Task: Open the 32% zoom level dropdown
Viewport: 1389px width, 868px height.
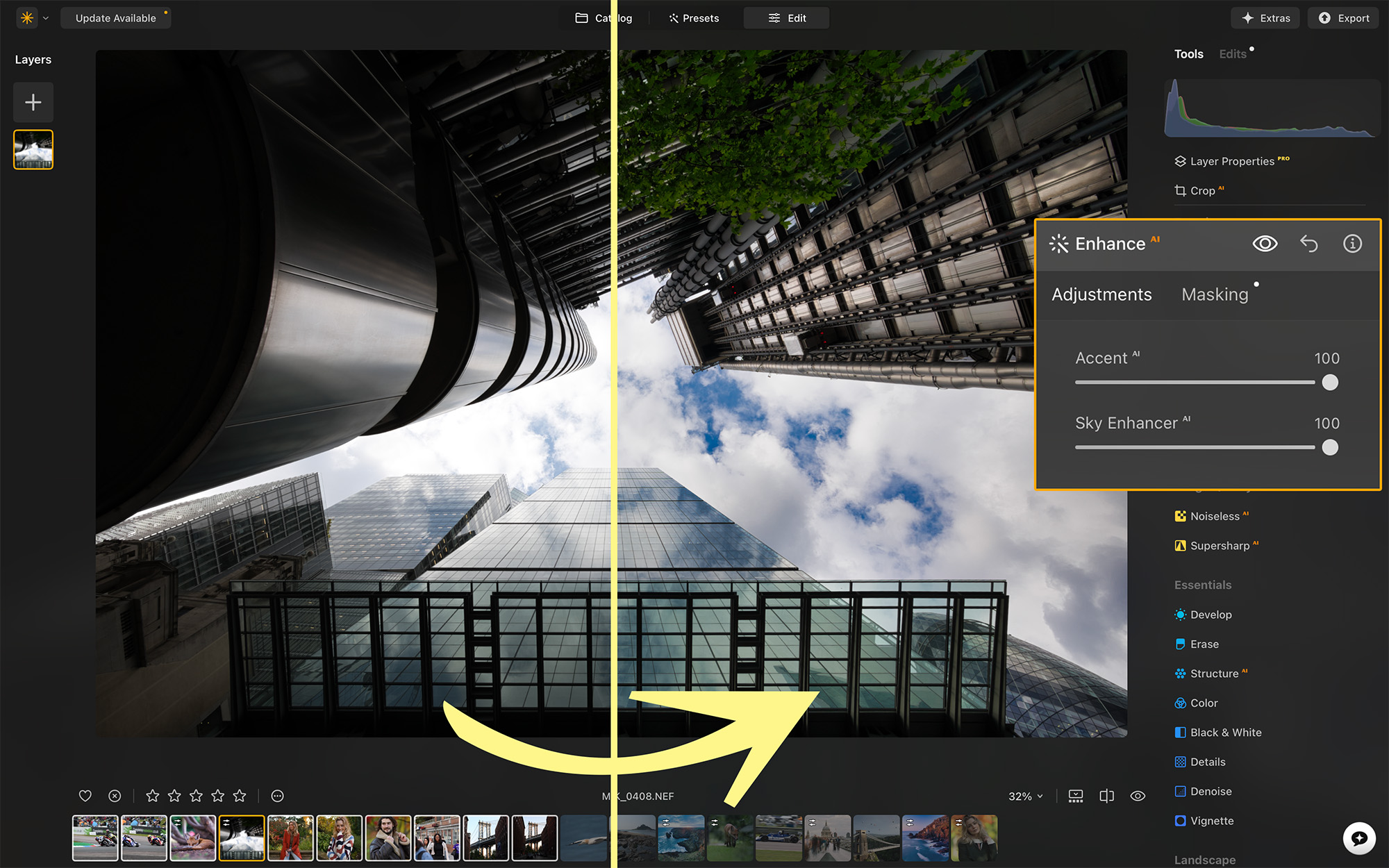Action: coord(1025,796)
